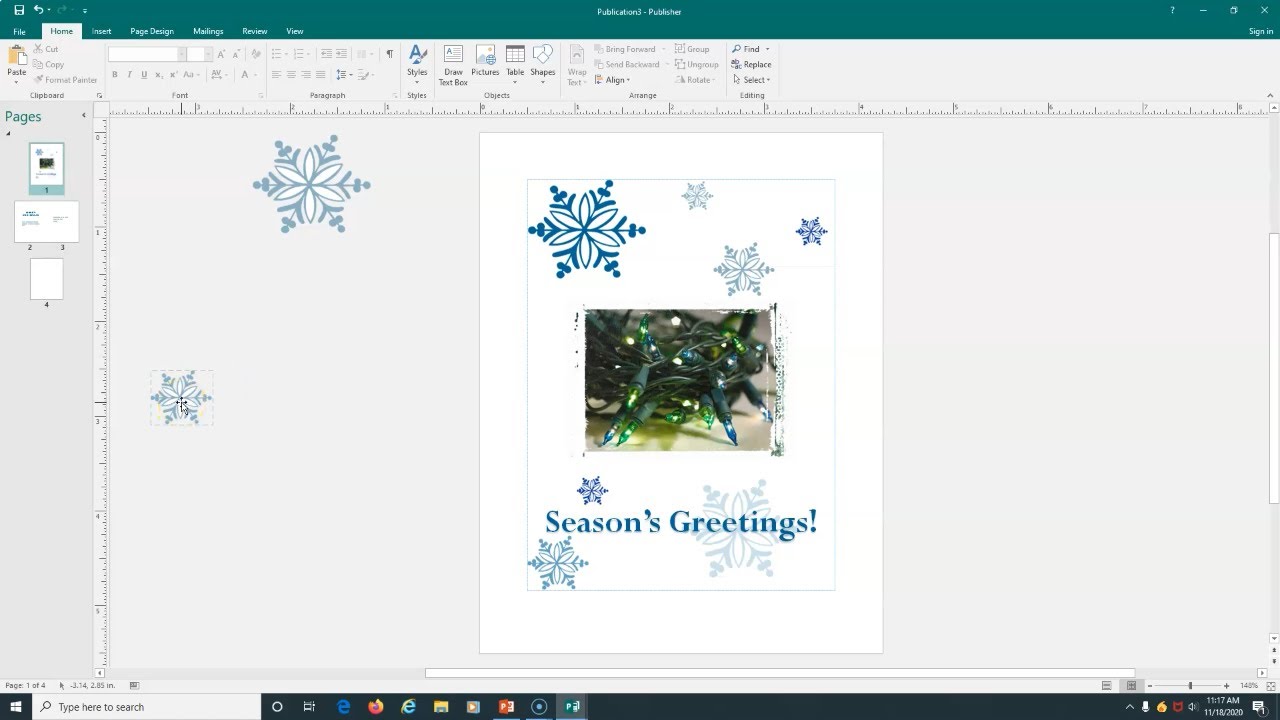
Task: Click the Format Painter tool
Action: pos(65,80)
